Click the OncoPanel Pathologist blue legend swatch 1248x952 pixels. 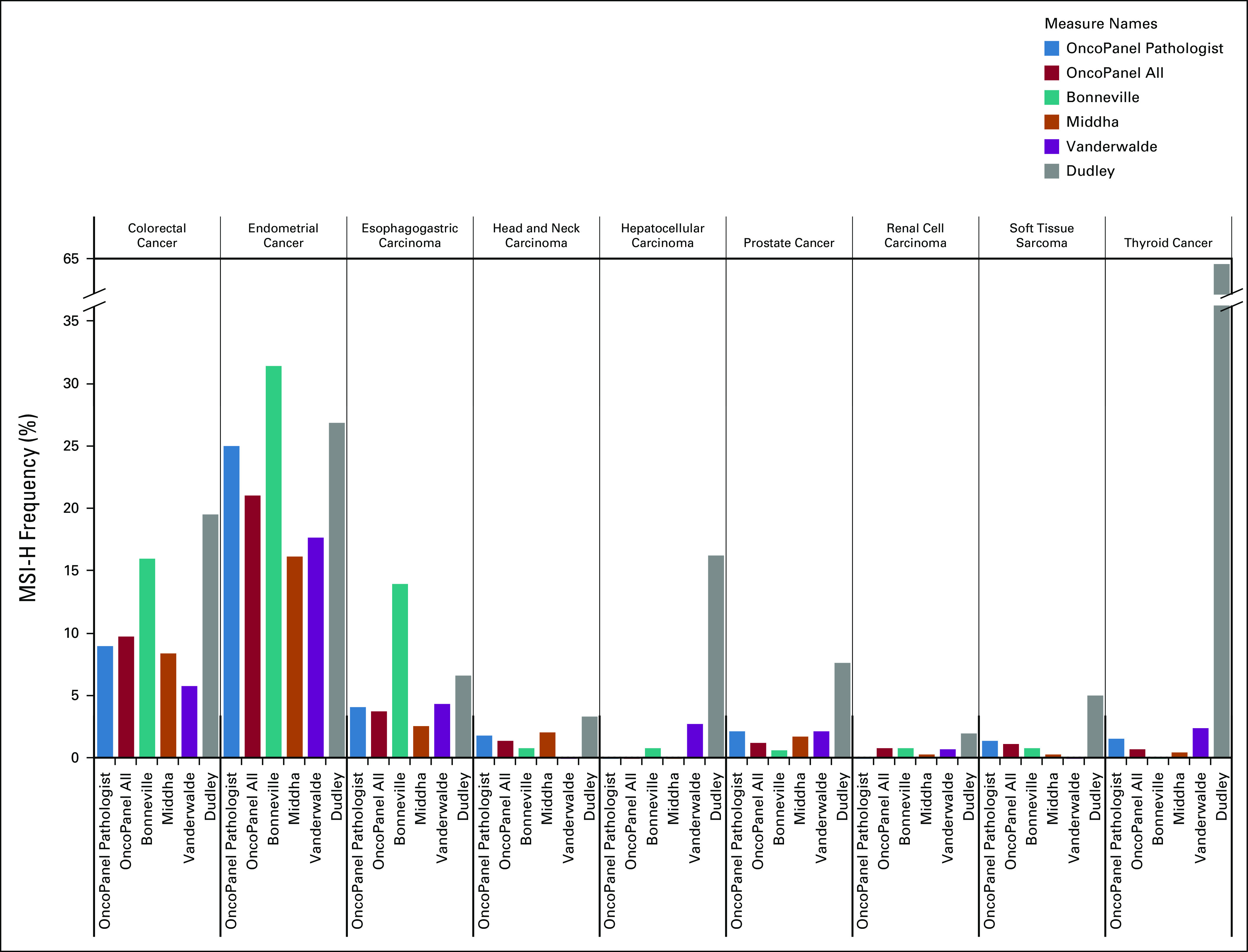(x=1051, y=48)
